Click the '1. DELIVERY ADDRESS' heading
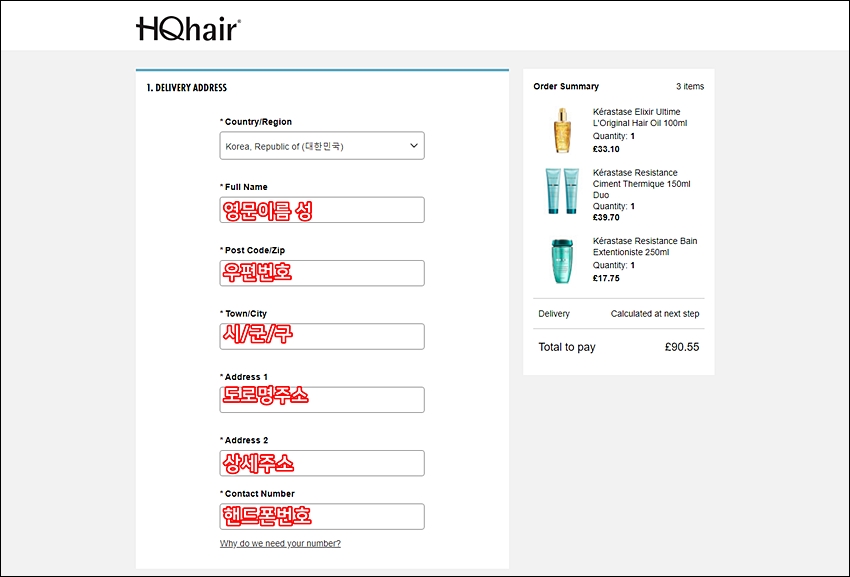This screenshot has height=577, width=850. point(186,88)
